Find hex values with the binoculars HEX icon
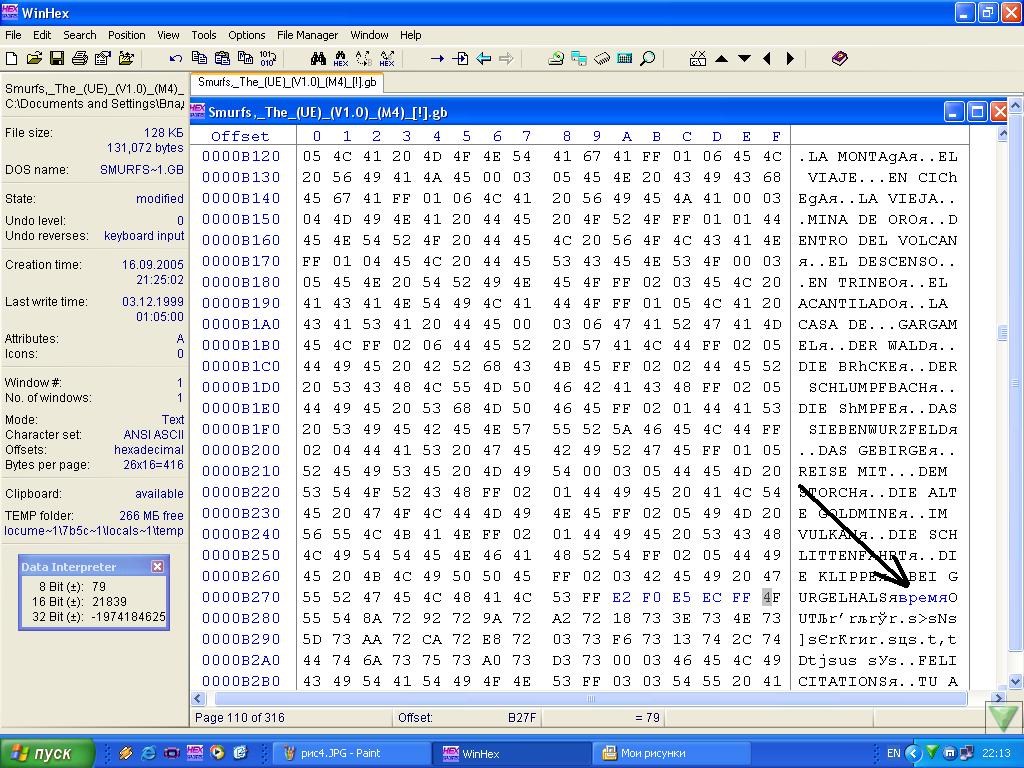Image resolution: width=1024 pixels, height=768 pixels. [x=340, y=59]
